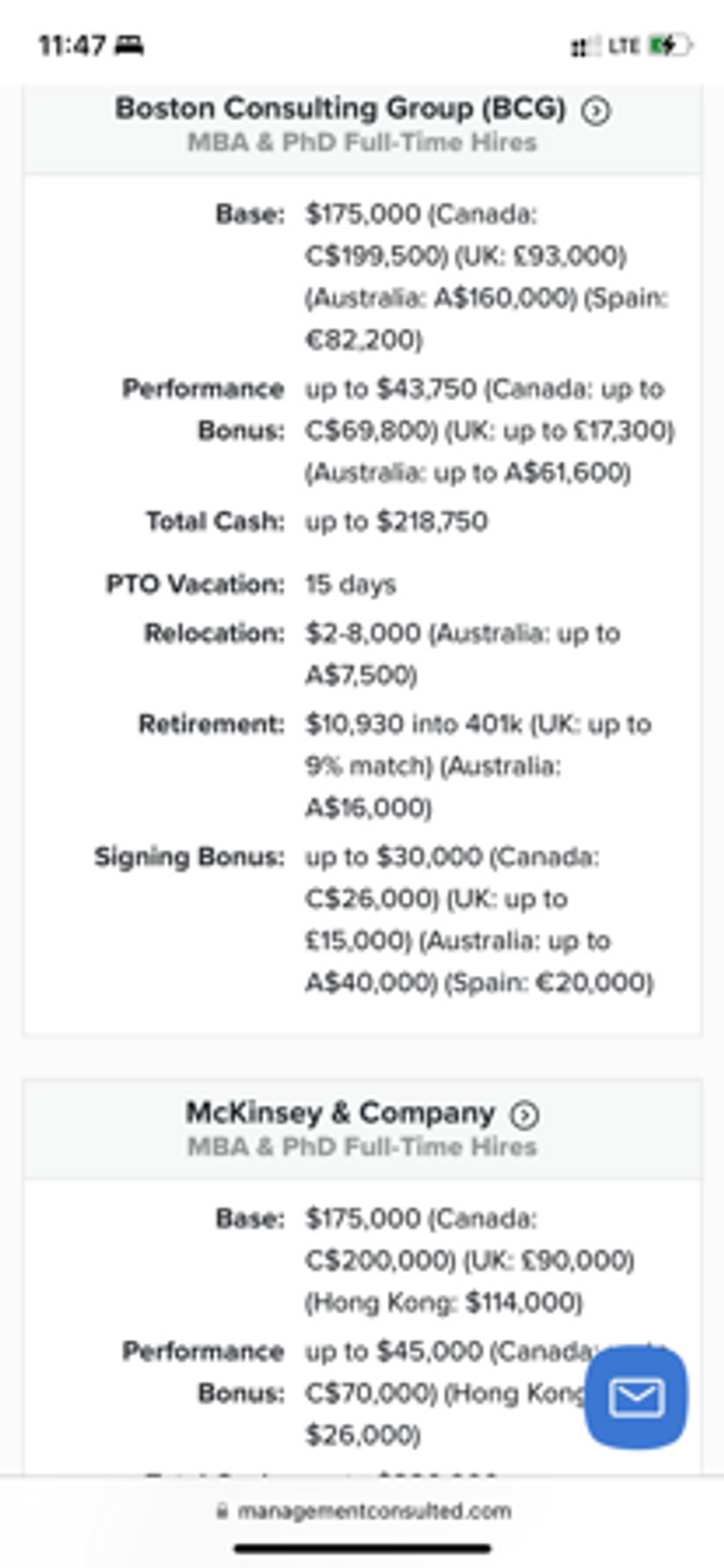Image resolution: width=724 pixels, height=1568 pixels.
Task: Open the Boston Consulting Group (BCG) heading
Action: [341, 108]
